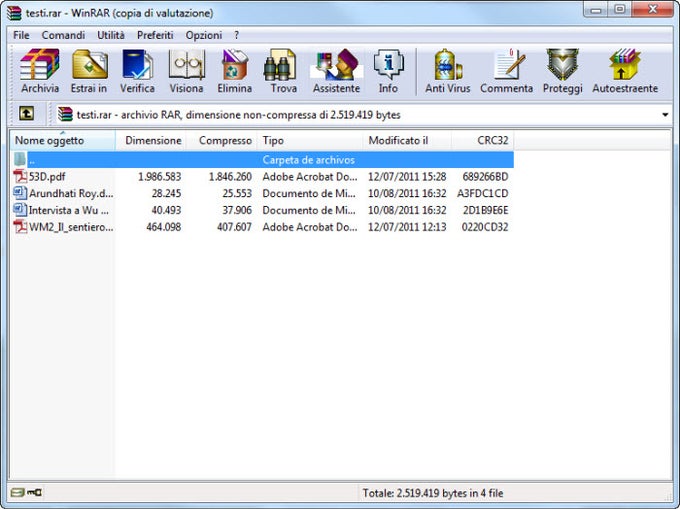
Task: Select WM2_Il_sentiero PDF icon
Action: pyautogui.click(x=20, y=227)
